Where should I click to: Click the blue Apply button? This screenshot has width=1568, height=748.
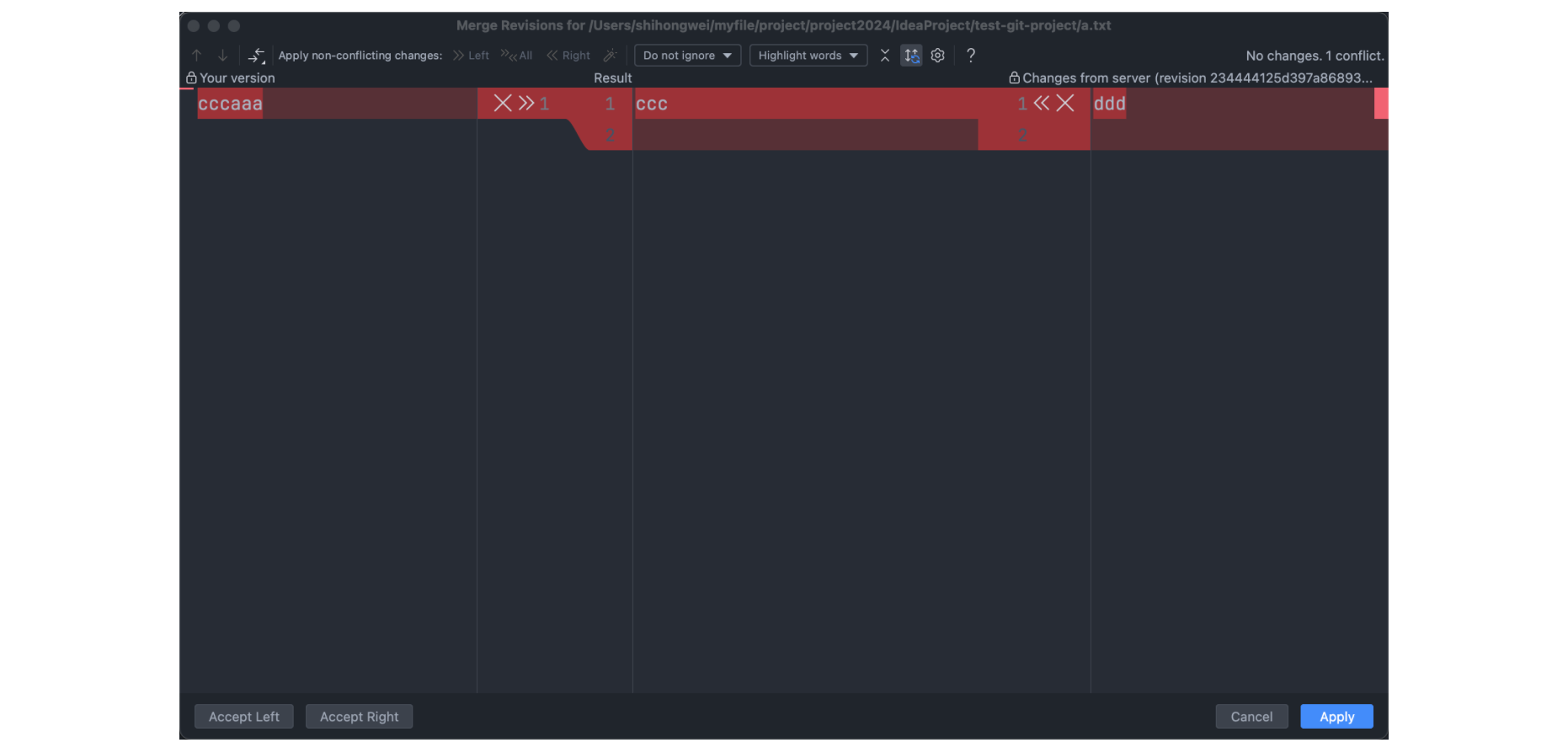[1336, 717]
